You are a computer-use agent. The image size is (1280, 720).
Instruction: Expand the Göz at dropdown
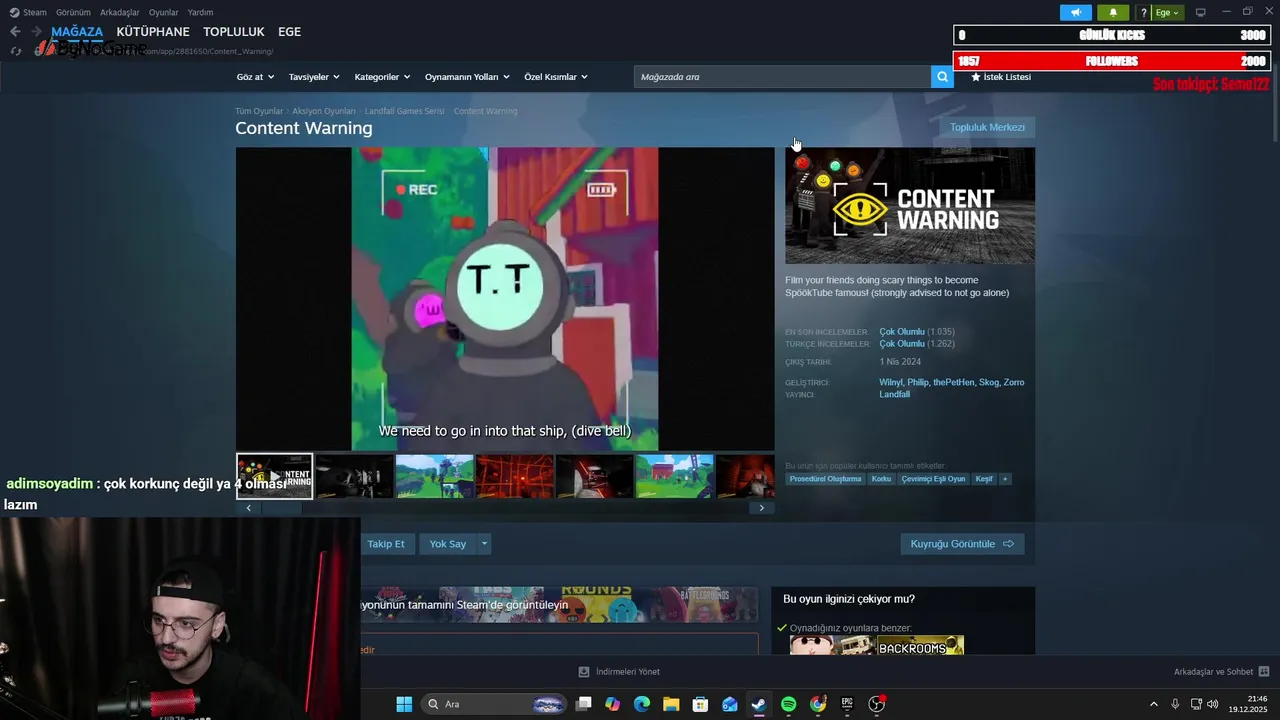tap(254, 77)
